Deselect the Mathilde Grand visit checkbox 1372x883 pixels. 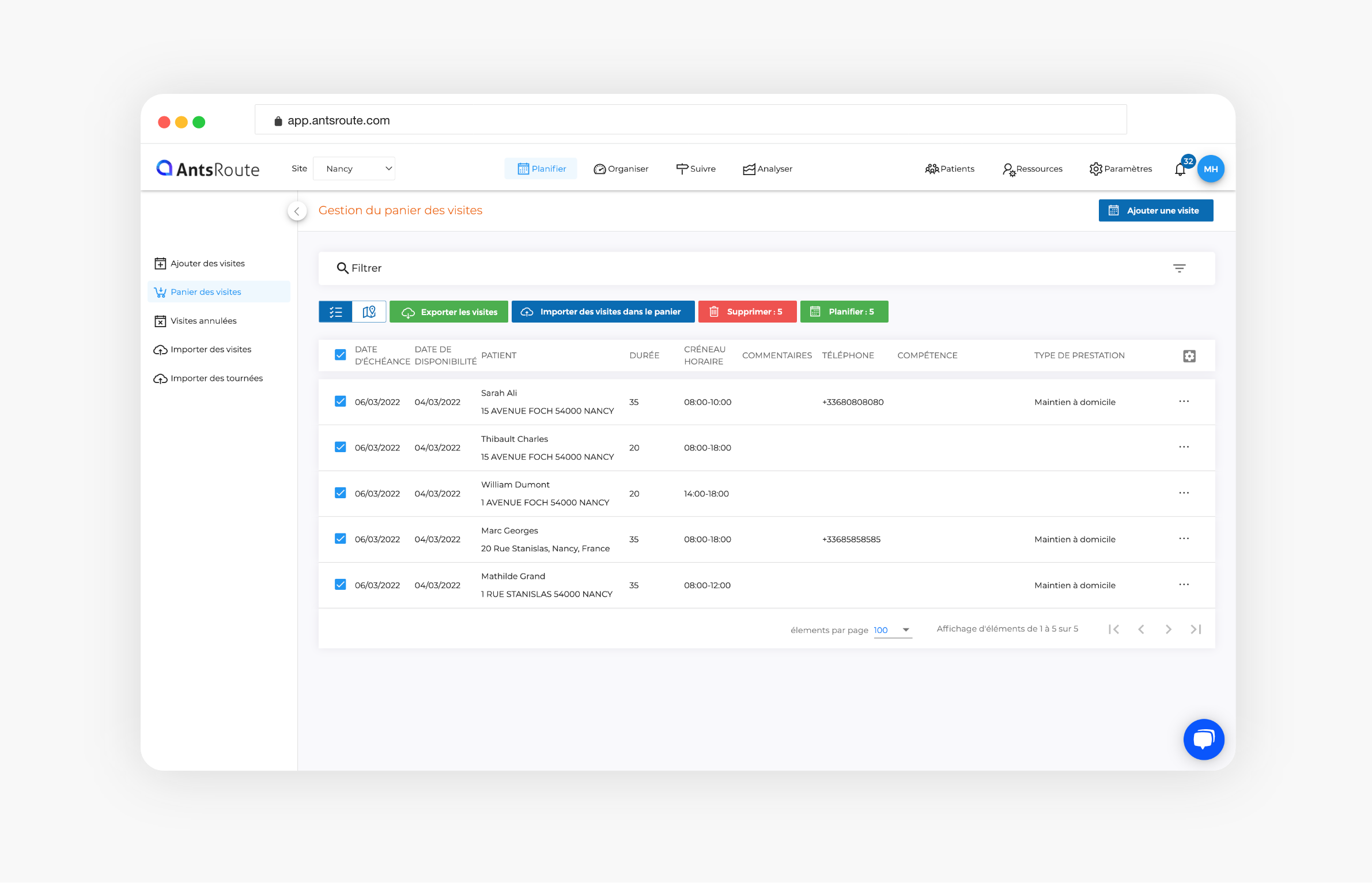pos(341,585)
